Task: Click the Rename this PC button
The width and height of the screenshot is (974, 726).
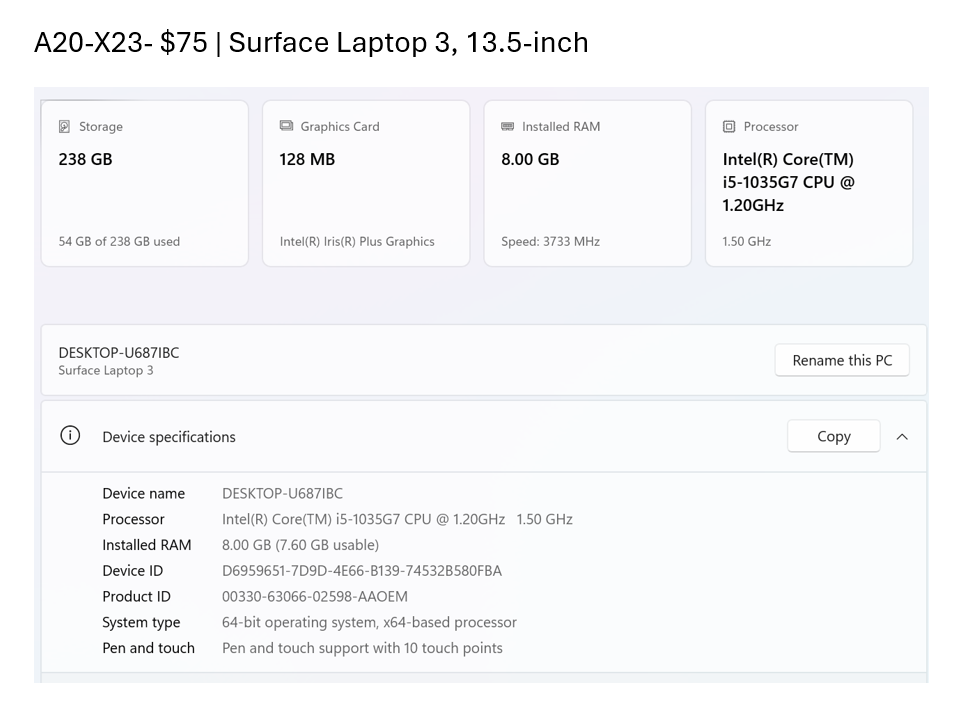Action: pos(841,359)
